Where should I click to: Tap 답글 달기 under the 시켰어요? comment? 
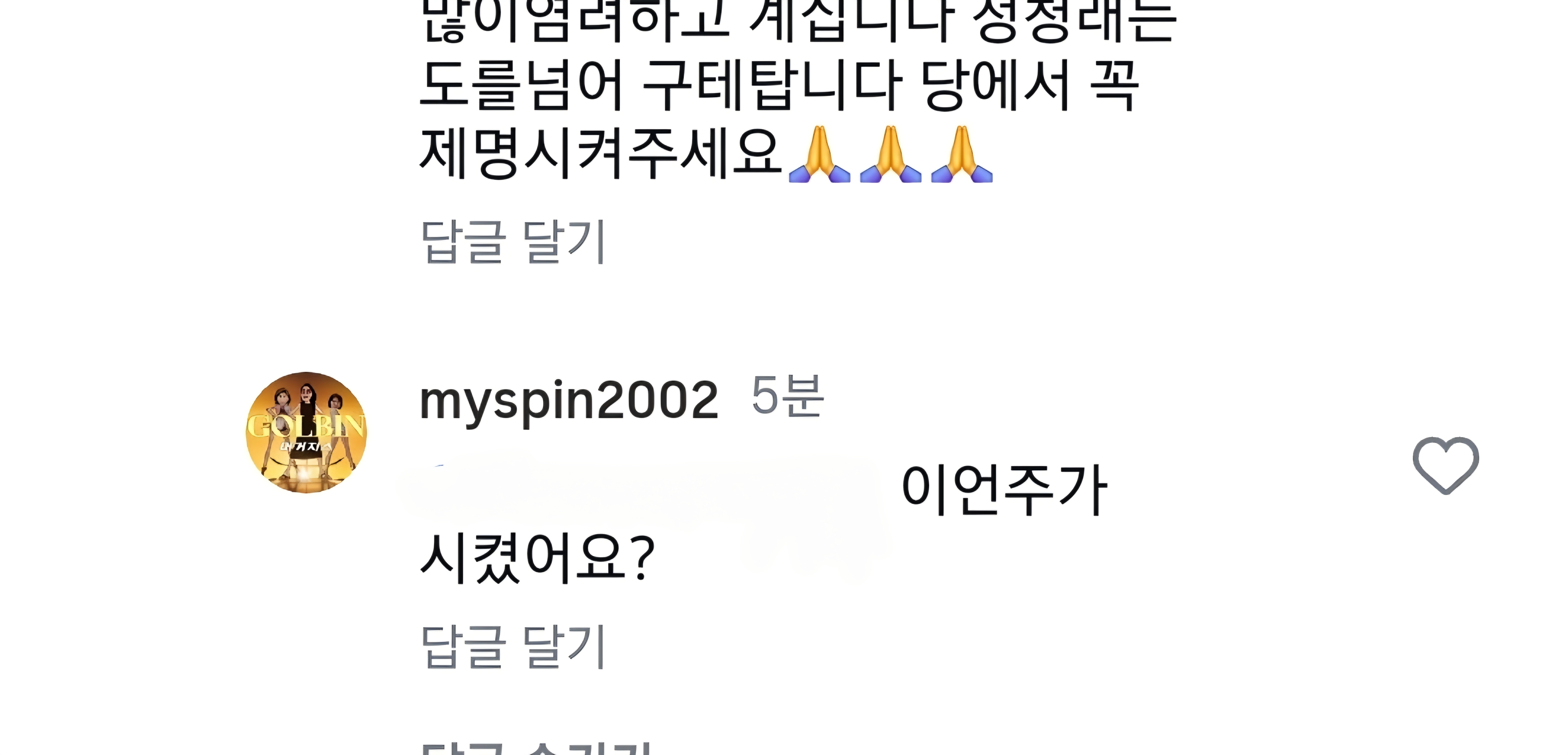(513, 646)
